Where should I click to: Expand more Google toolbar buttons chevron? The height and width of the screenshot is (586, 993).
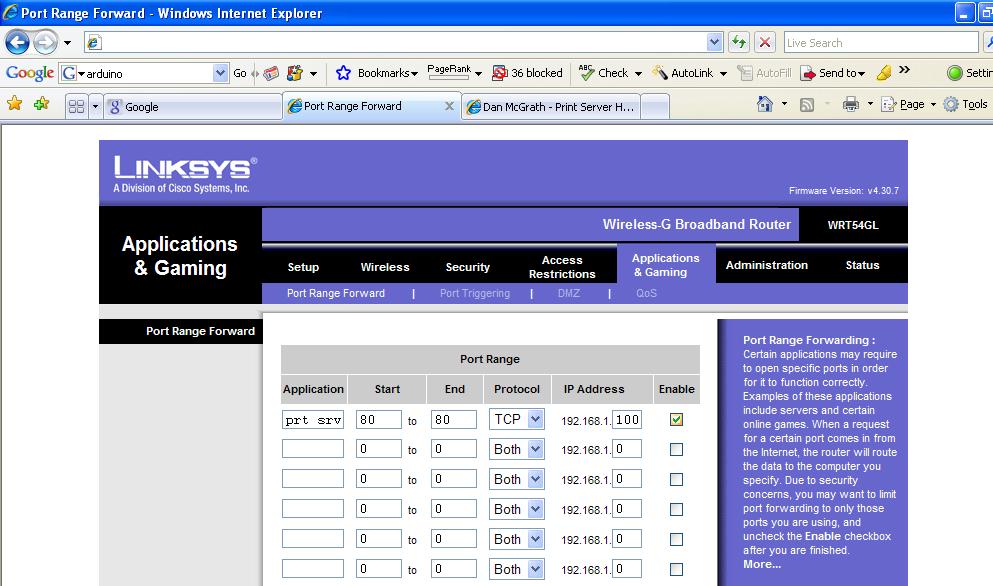click(x=904, y=70)
